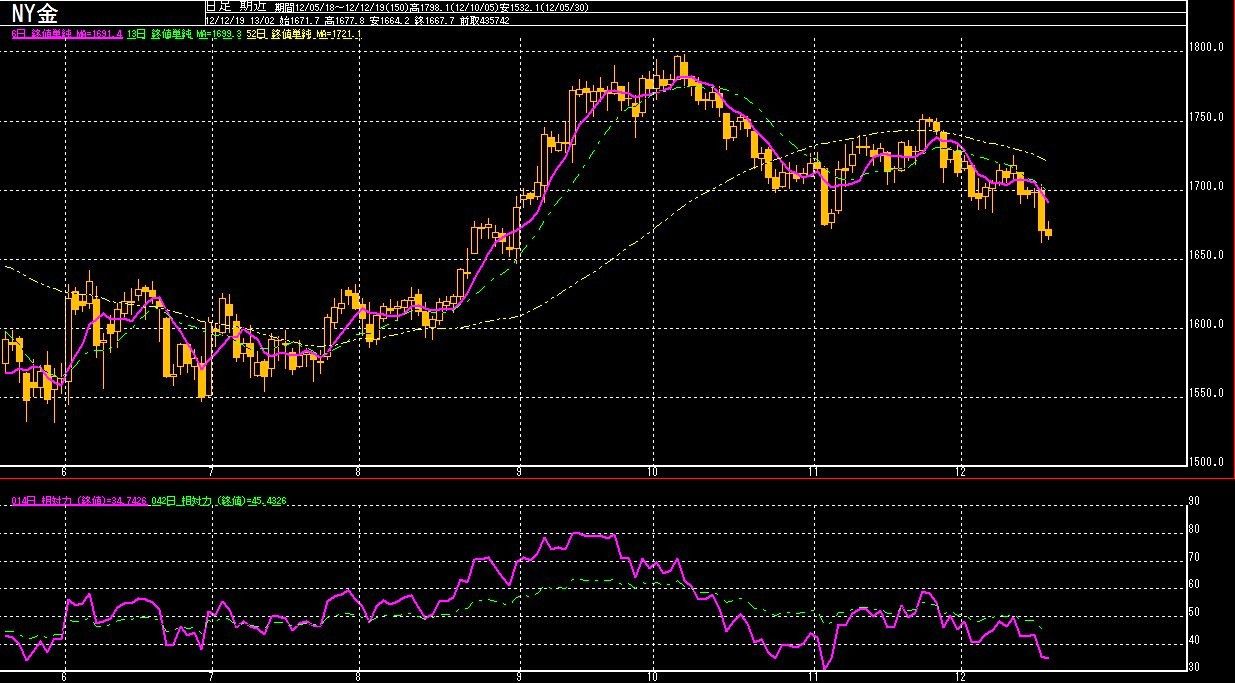1235x683 pixels.
Task: Click the 80 level on RSI axis
Action: point(1193,529)
